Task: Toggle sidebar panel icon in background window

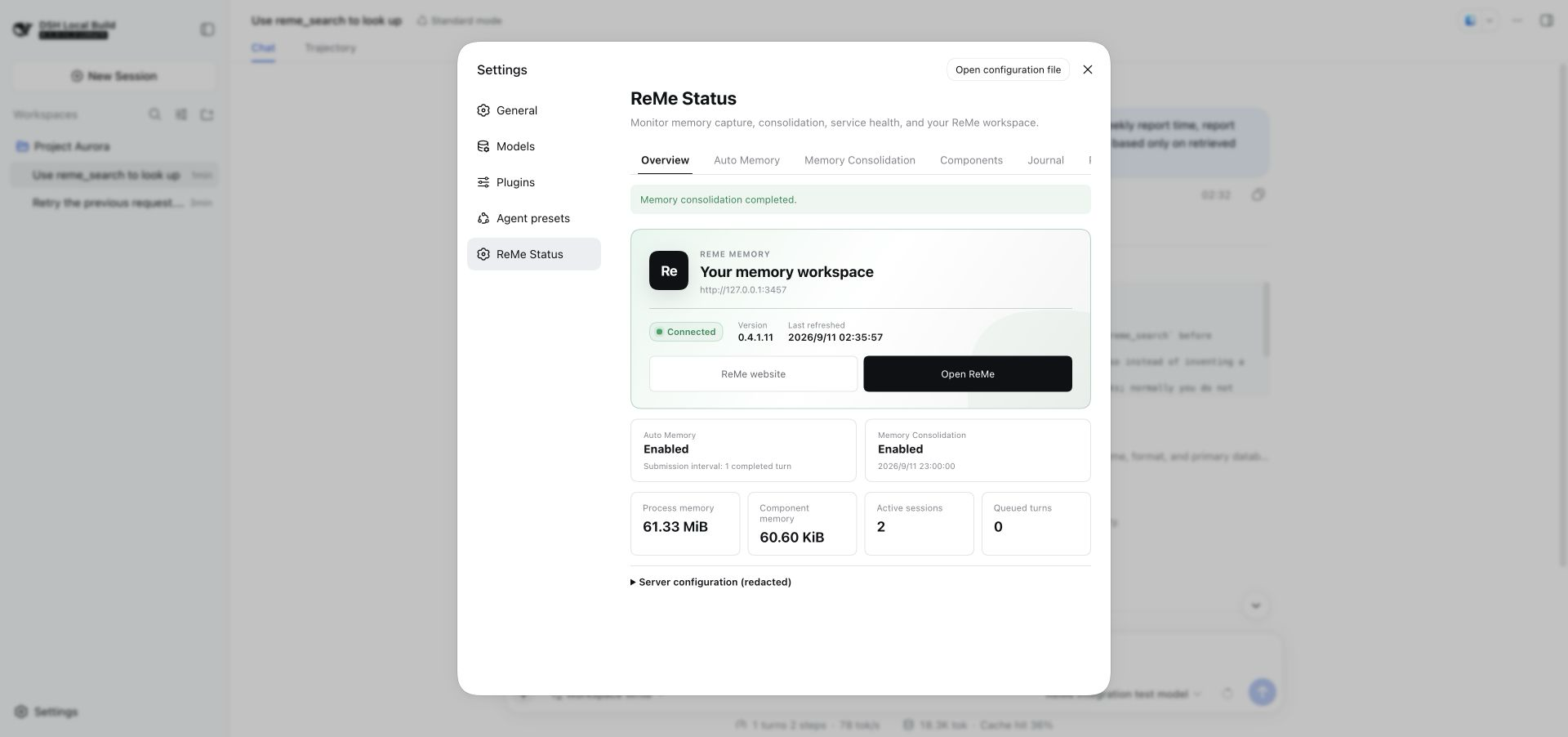Action: (x=207, y=29)
